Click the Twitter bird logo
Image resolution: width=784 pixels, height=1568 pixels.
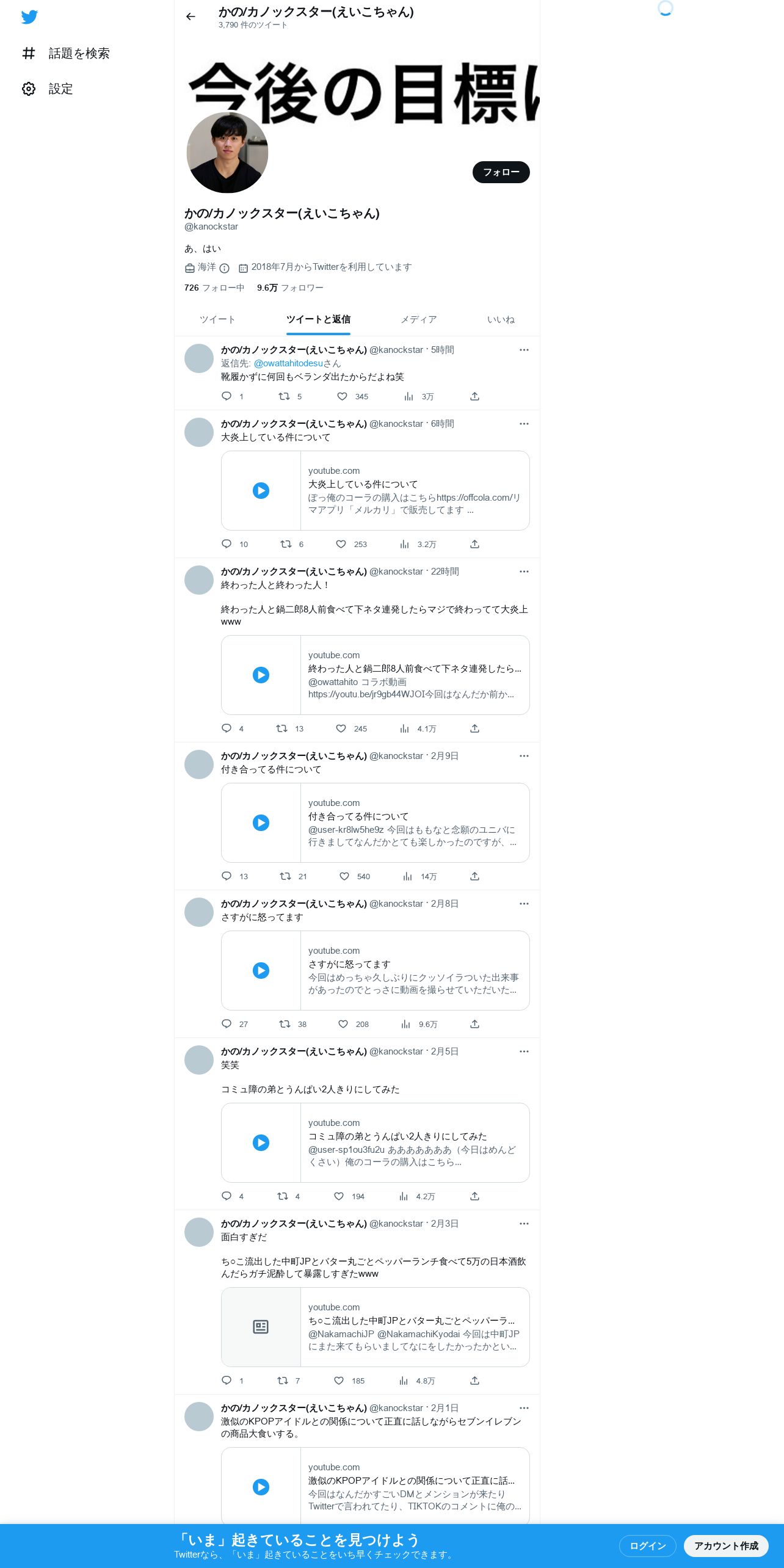click(29, 17)
